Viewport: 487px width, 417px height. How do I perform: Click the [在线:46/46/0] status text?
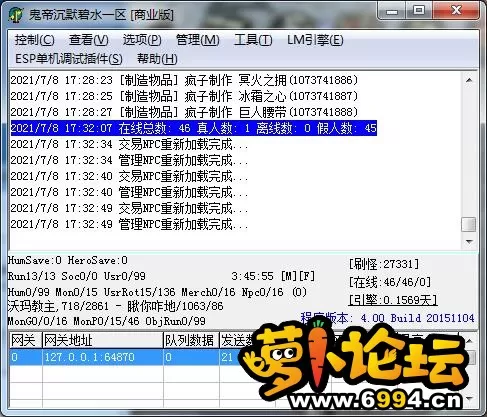tap(390, 282)
